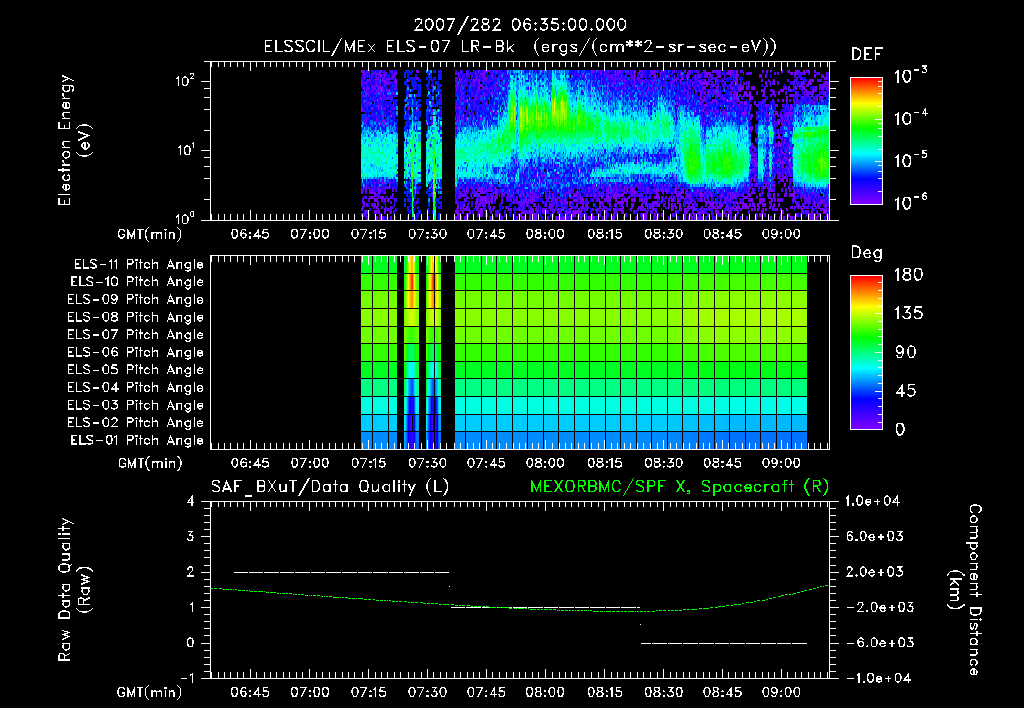Click the '90' label on the Deg colorbar
Viewport: 1024px width, 708px height.
tap(906, 353)
